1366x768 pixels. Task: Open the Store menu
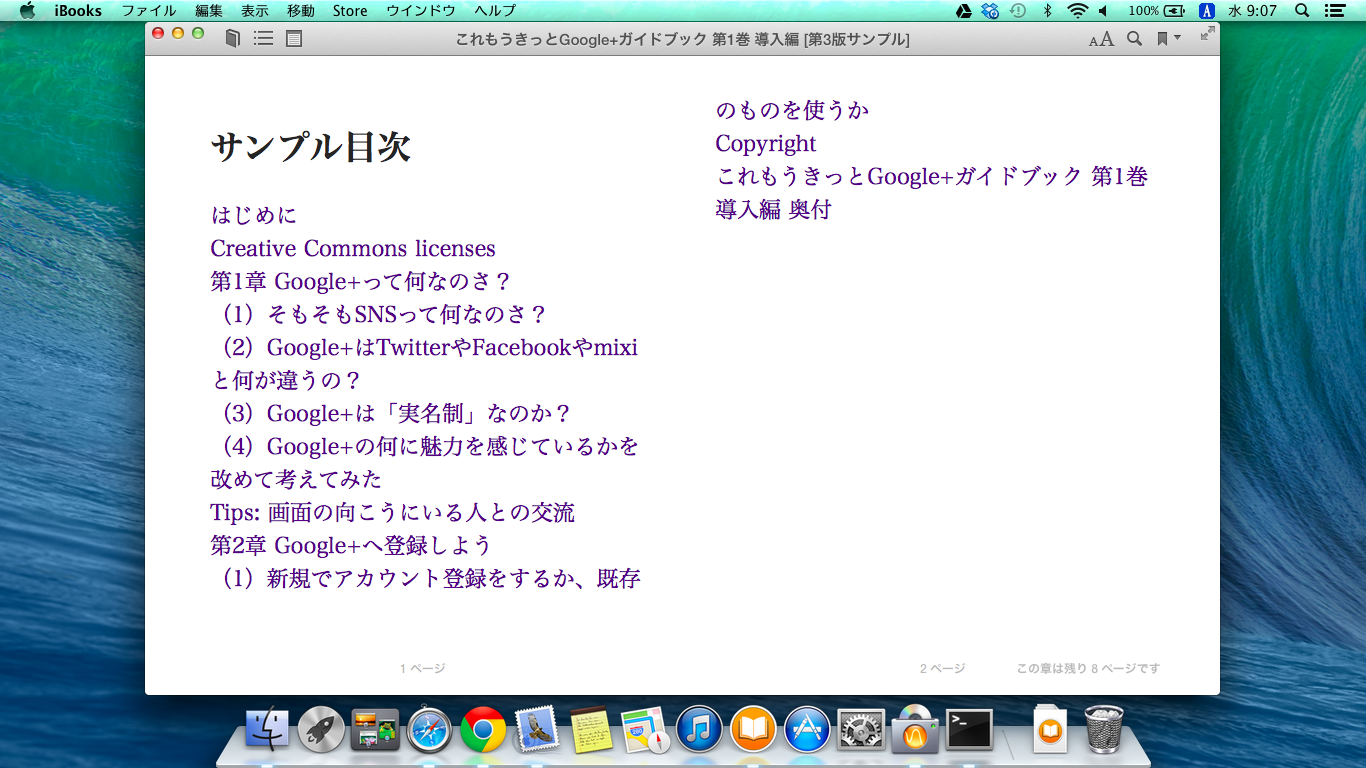[350, 11]
